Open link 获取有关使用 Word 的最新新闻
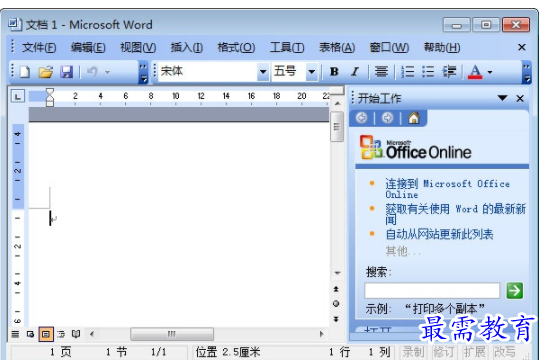The height and width of the screenshot is (360, 543). (x=456, y=214)
